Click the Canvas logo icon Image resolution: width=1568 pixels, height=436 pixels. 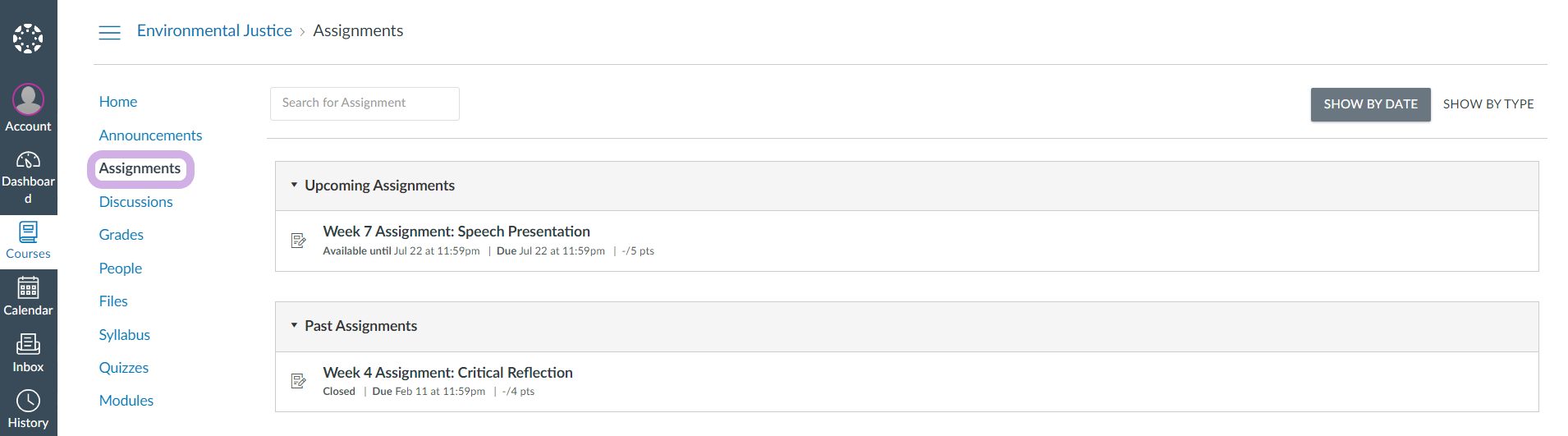tap(28, 38)
